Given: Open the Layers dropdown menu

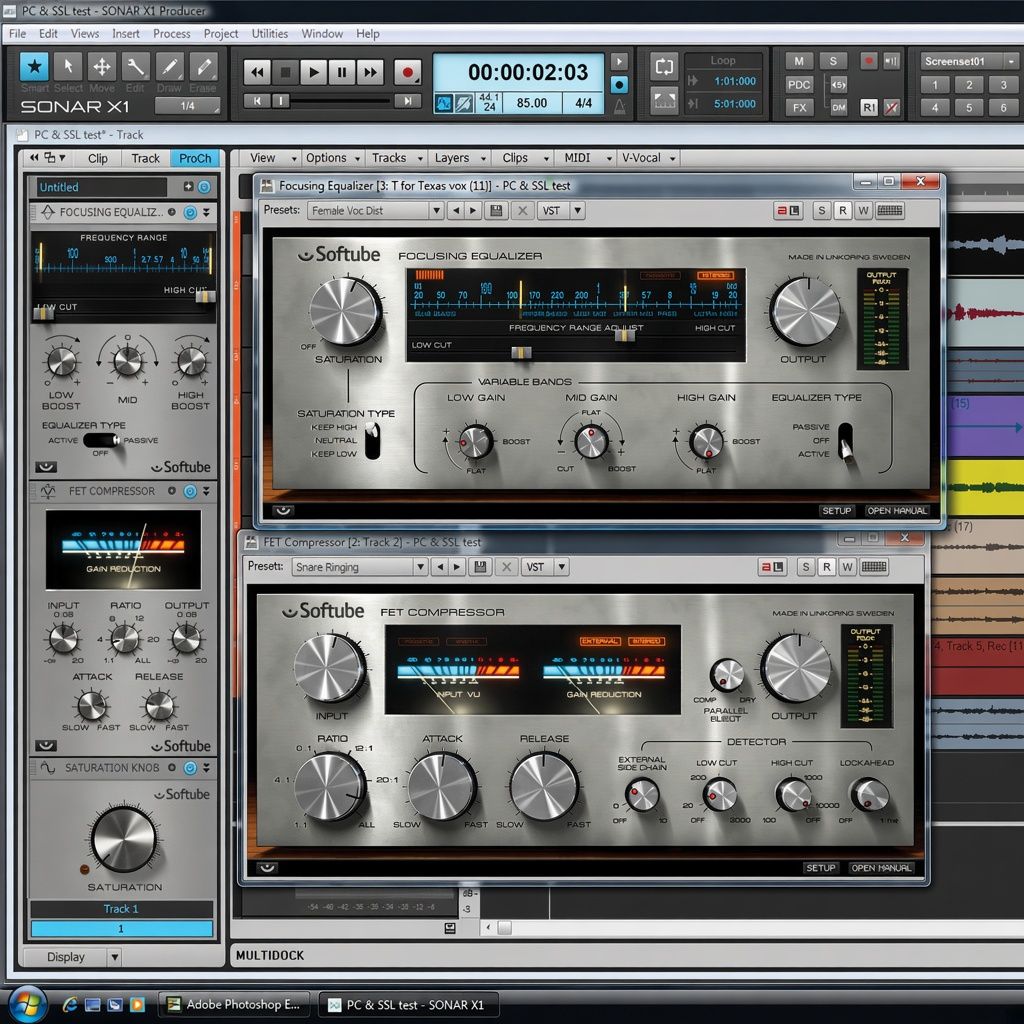Looking at the screenshot, I should [x=460, y=158].
